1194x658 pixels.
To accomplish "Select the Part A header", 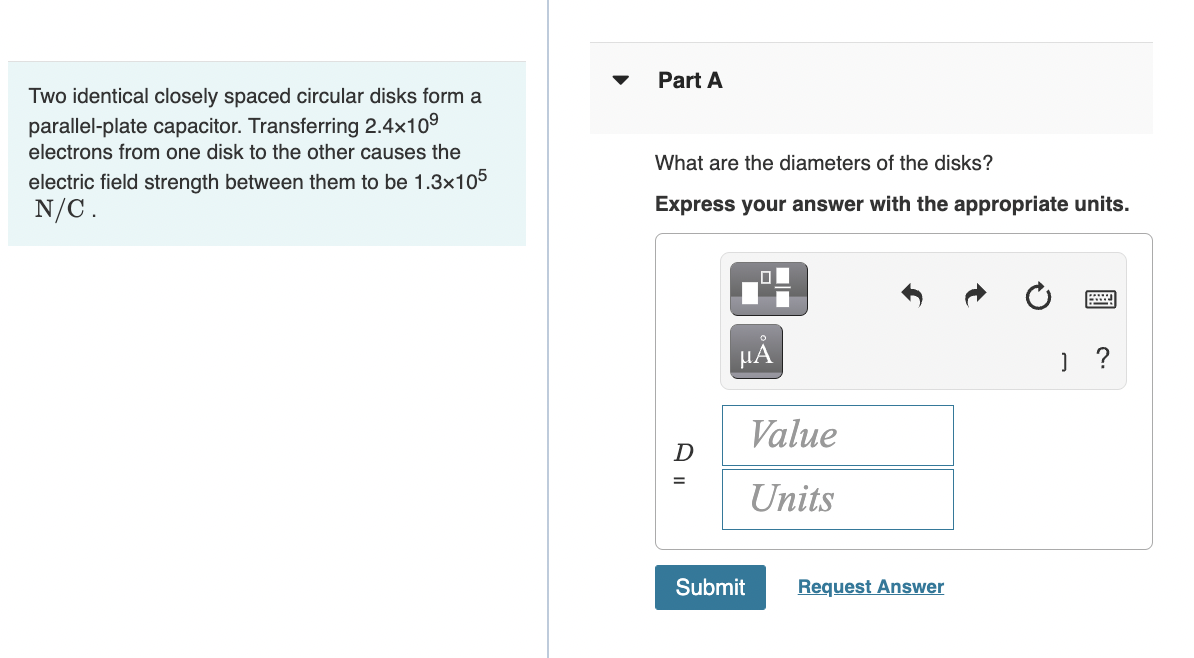I will tap(690, 80).
